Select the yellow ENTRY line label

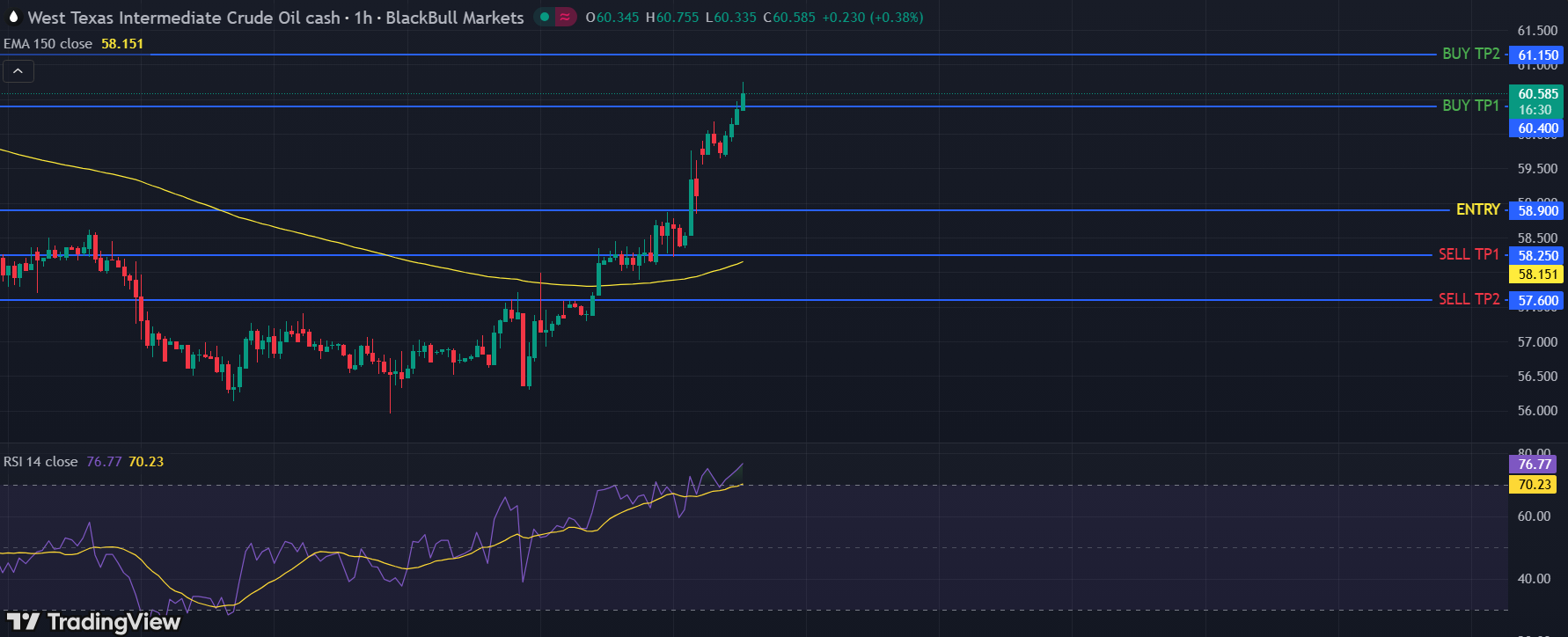coord(1477,209)
